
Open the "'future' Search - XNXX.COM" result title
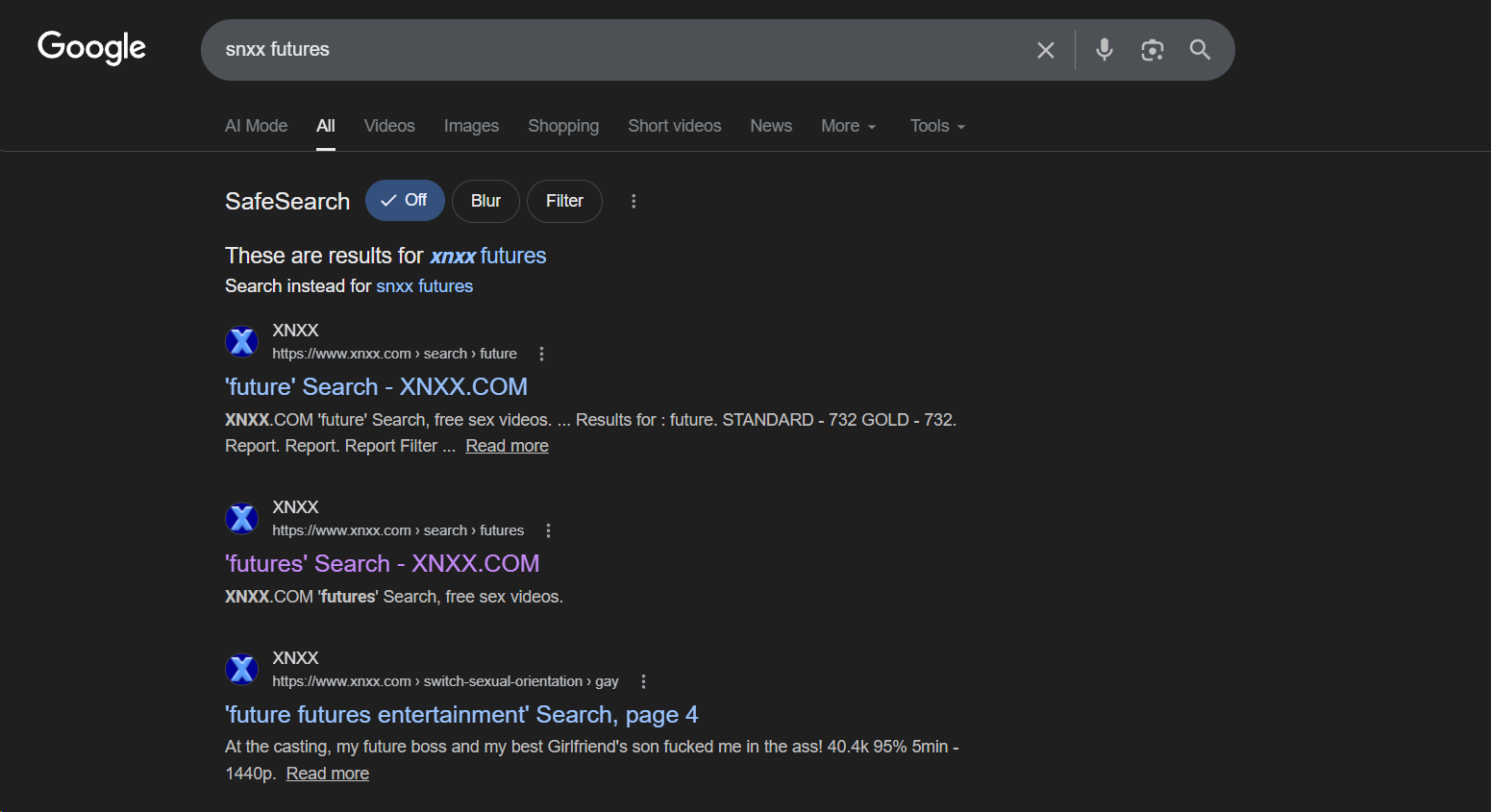(376, 386)
